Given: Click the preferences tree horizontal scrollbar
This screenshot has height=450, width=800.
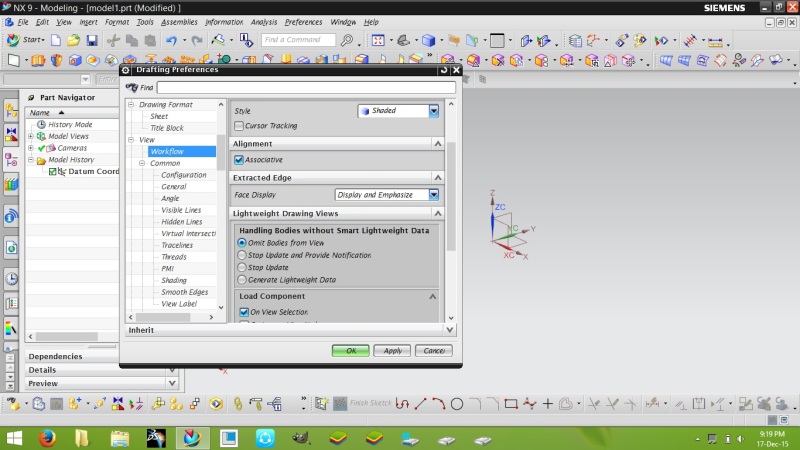Looking at the screenshot, I should (163, 317).
